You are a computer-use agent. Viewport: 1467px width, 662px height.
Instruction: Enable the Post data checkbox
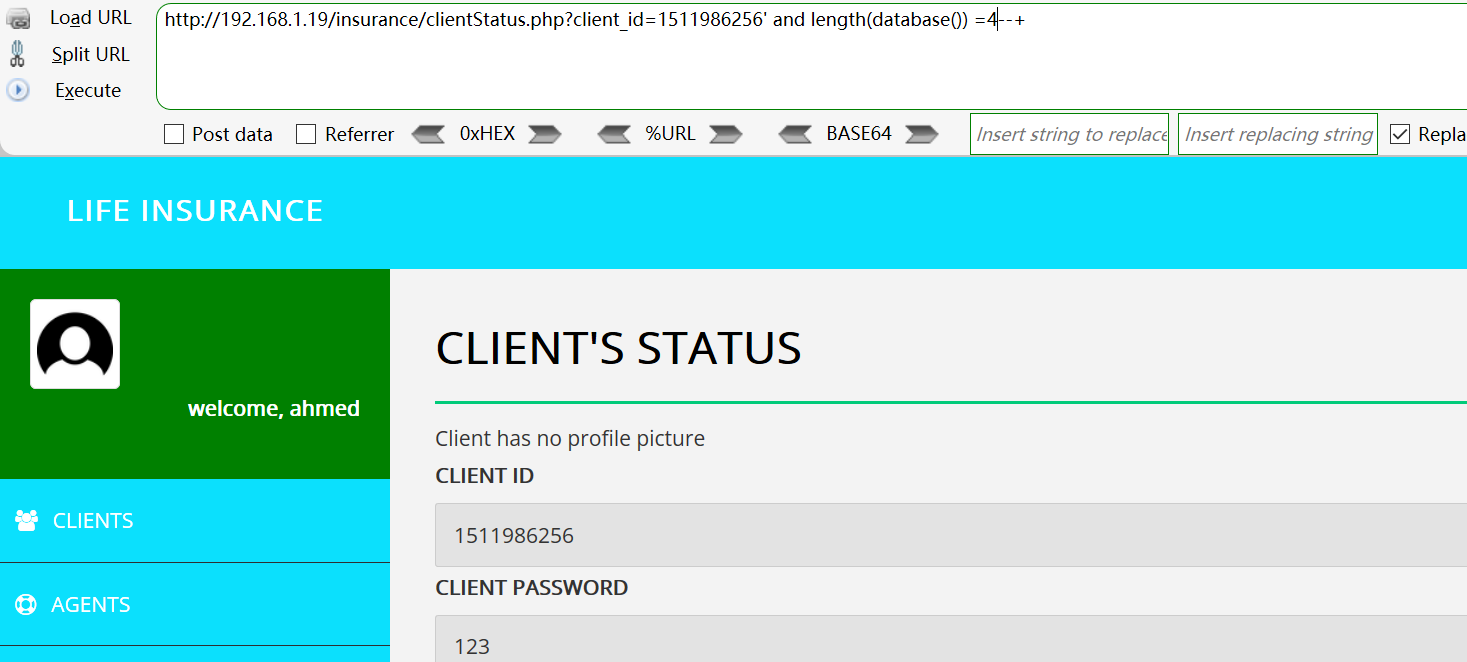coord(174,134)
